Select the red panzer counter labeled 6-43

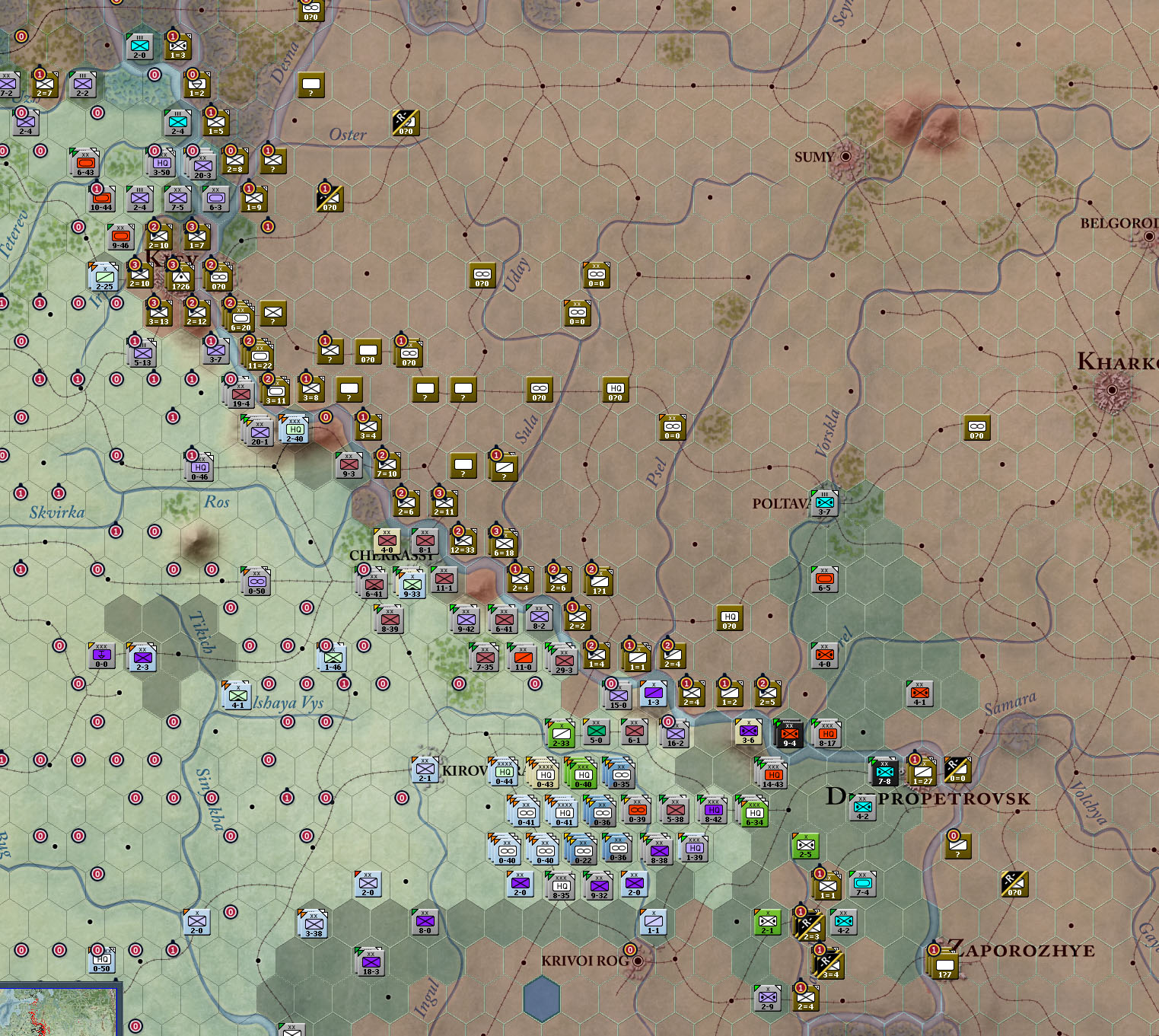(x=85, y=163)
